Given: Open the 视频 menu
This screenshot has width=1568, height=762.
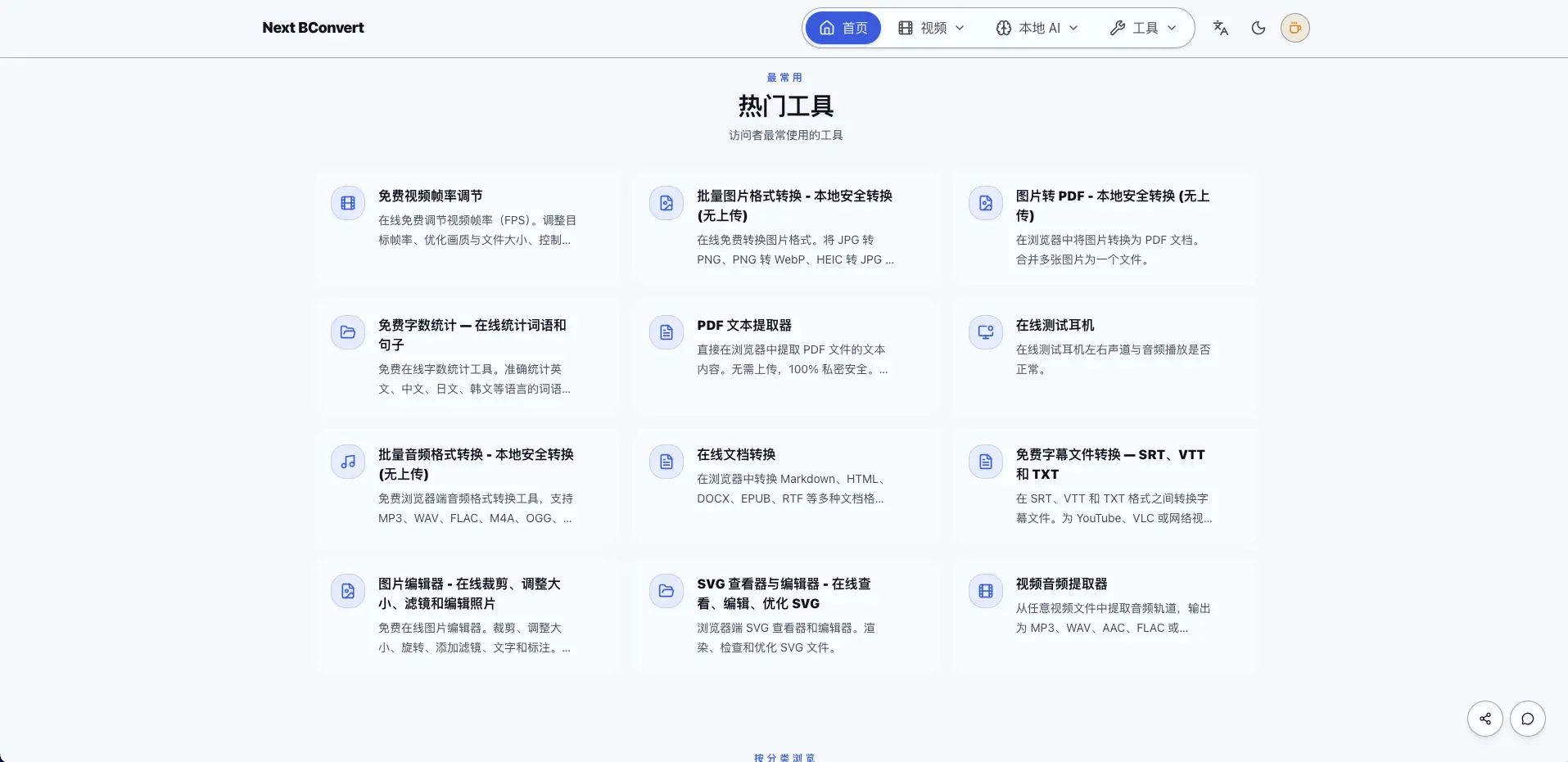Looking at the screenshot, I should coord(932,28).
